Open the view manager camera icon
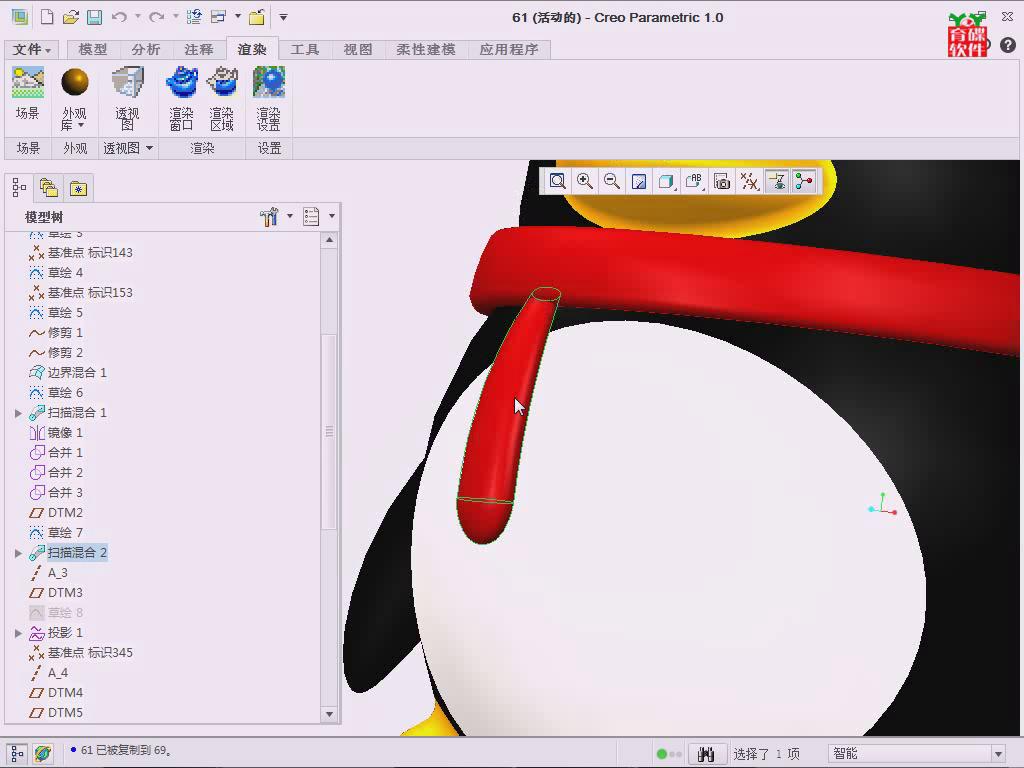 tap(722, 181)
